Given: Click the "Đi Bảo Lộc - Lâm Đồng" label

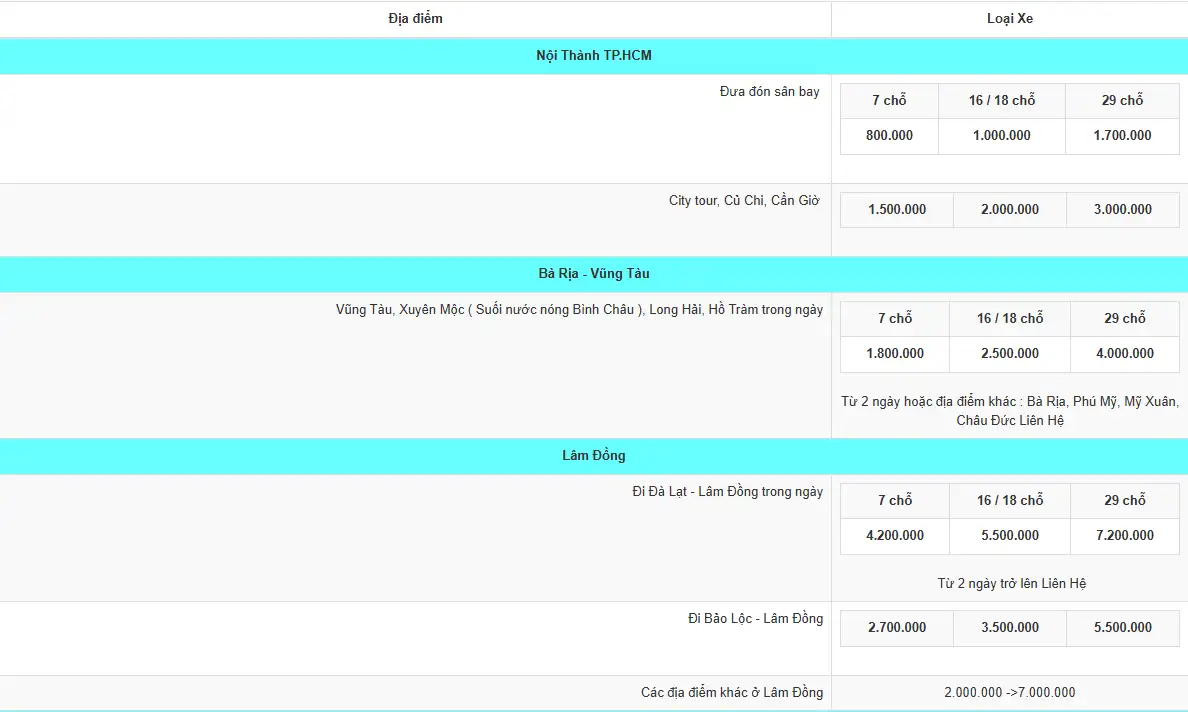Looking at the screenshot, I should [755, 619].
